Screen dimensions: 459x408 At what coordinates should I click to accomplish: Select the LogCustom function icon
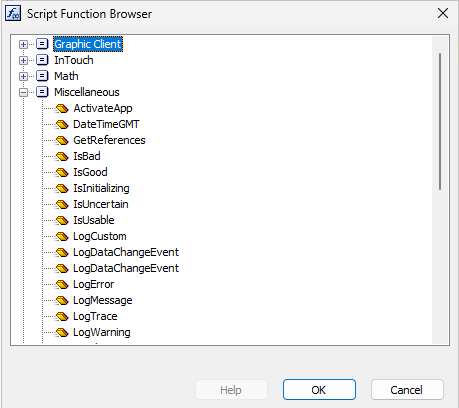pyautogui.click(x=62, y=236)
